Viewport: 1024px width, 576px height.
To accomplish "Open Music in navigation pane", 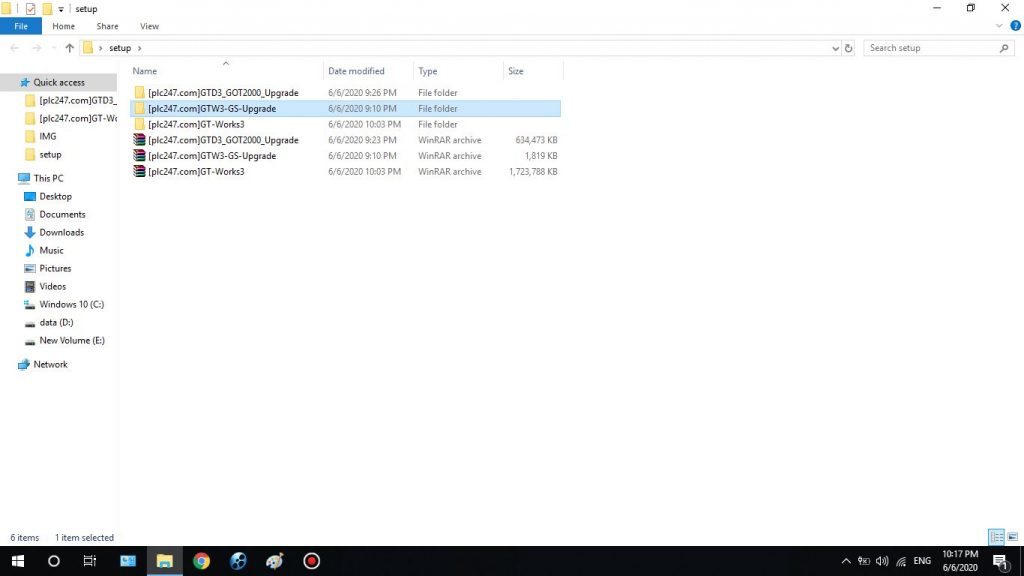I will pyautogui.click(x=51, y=250).
